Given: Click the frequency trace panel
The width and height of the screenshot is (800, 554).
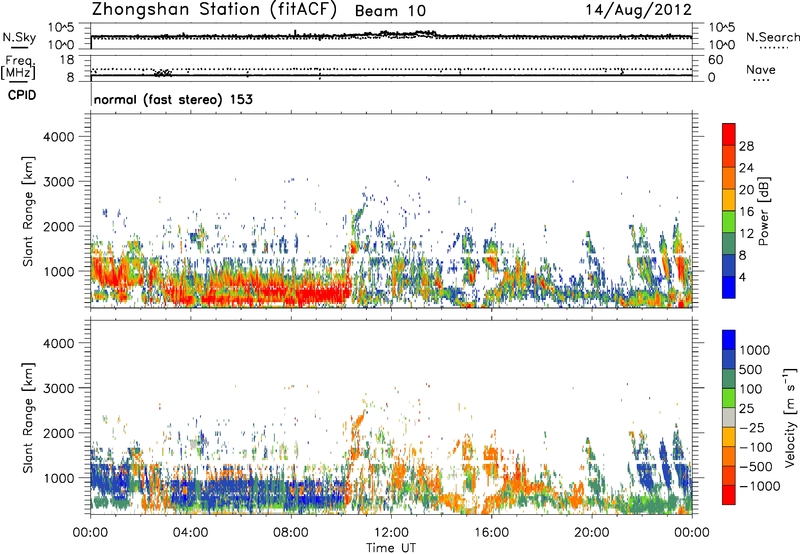Looking at the screenshot, I should click(x=391, y=68).
